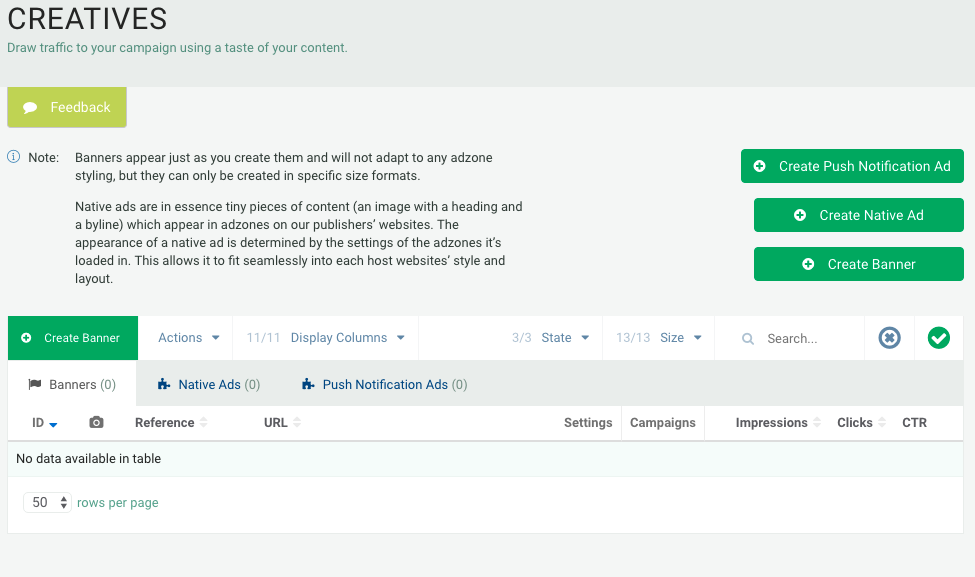The height and width of the screenshot is (577, 975).
Task: Click the Feedback button
Action: coord(67,107)
